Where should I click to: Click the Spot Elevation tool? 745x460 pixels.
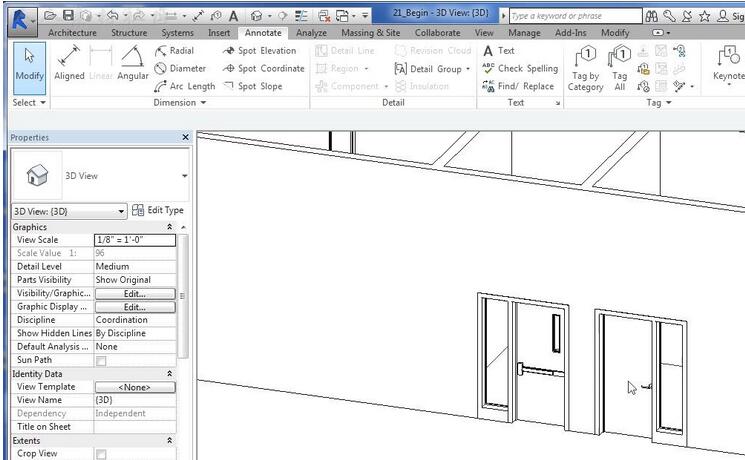pos(259,51)
